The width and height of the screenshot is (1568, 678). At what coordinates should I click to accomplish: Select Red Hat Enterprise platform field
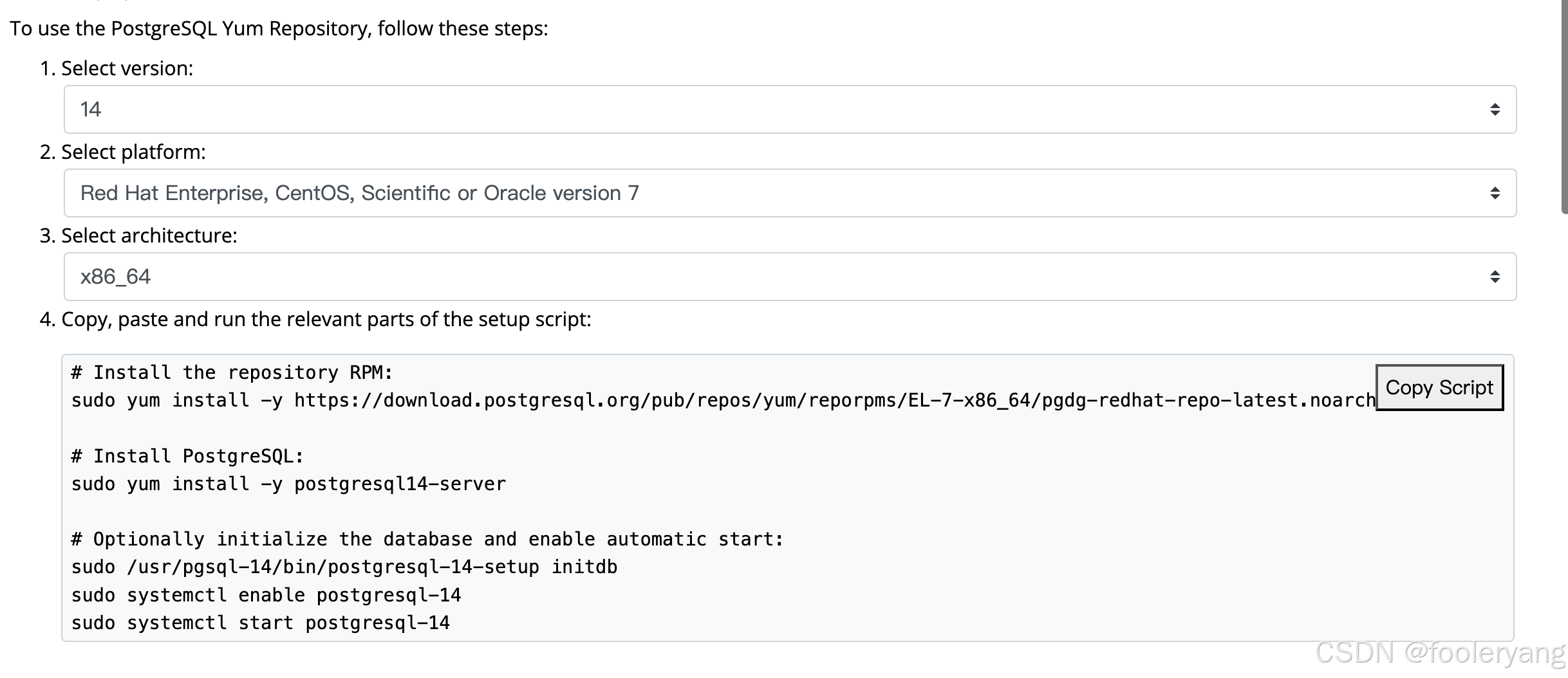359,192
